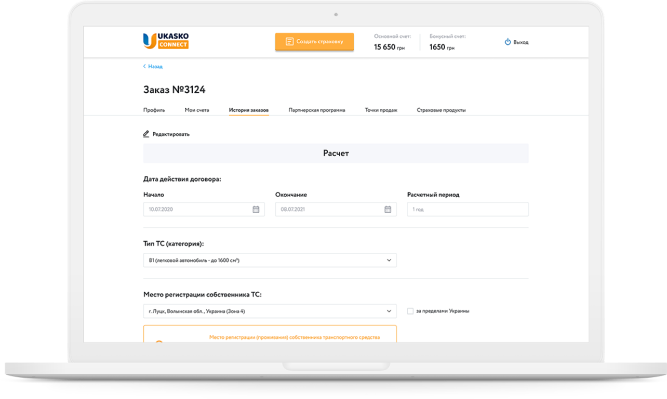The width and height of the screenshot is (667, 399).
Task: Click the orange registration info notice
Action: tap(270, 334)
